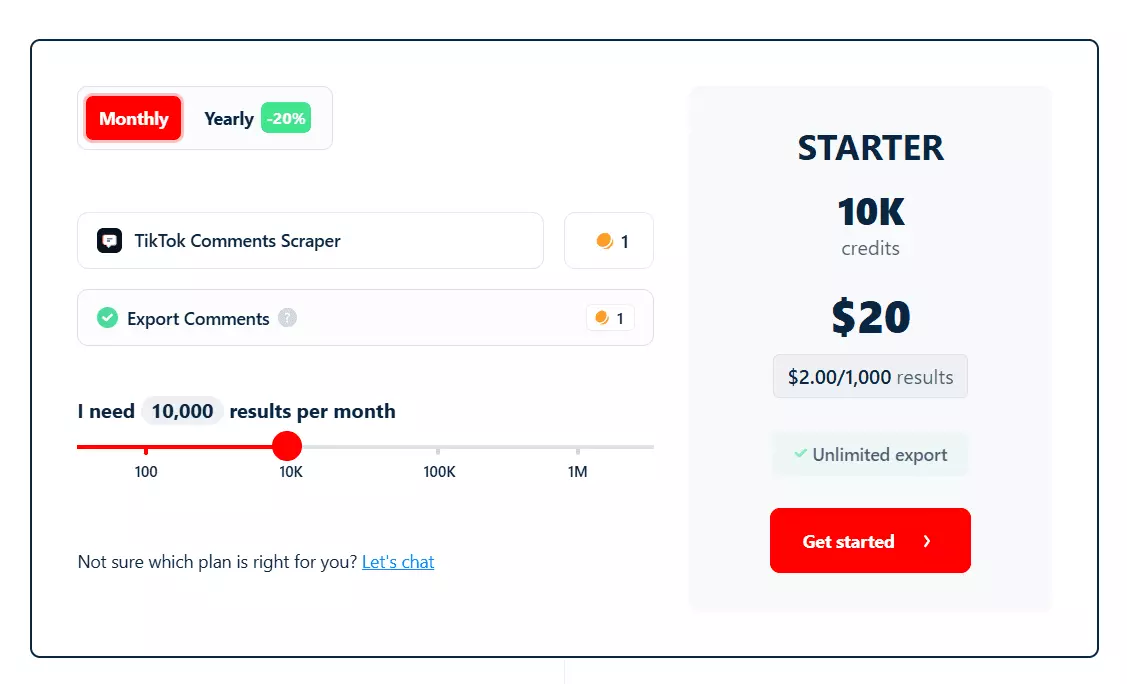Click the Get started button
Viewport: 1127px width, 684px height.
pyautogui.click(x=869, y=540)
